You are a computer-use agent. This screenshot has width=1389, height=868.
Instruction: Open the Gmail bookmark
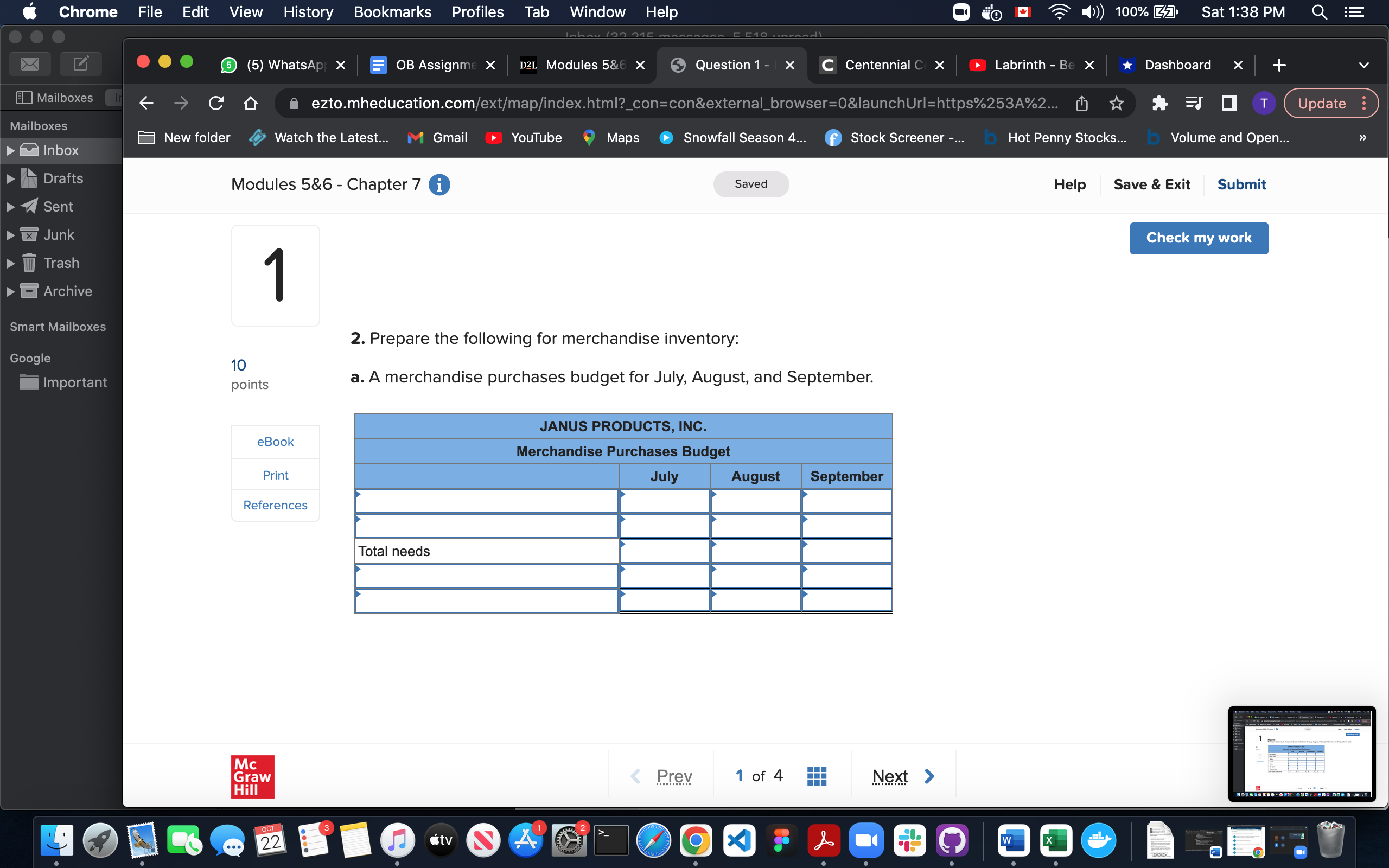tap(436, 137)
